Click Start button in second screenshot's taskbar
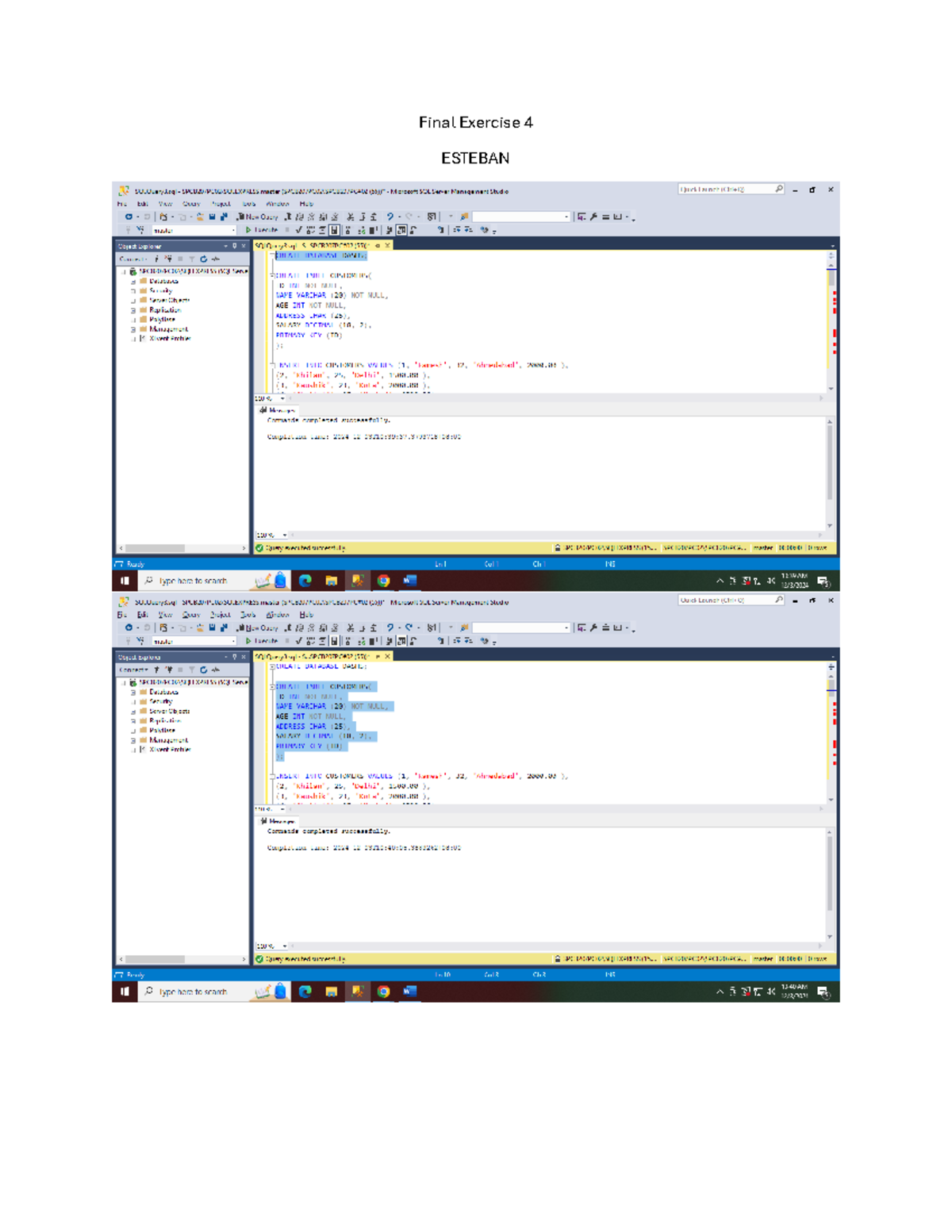 click(125, 992)
